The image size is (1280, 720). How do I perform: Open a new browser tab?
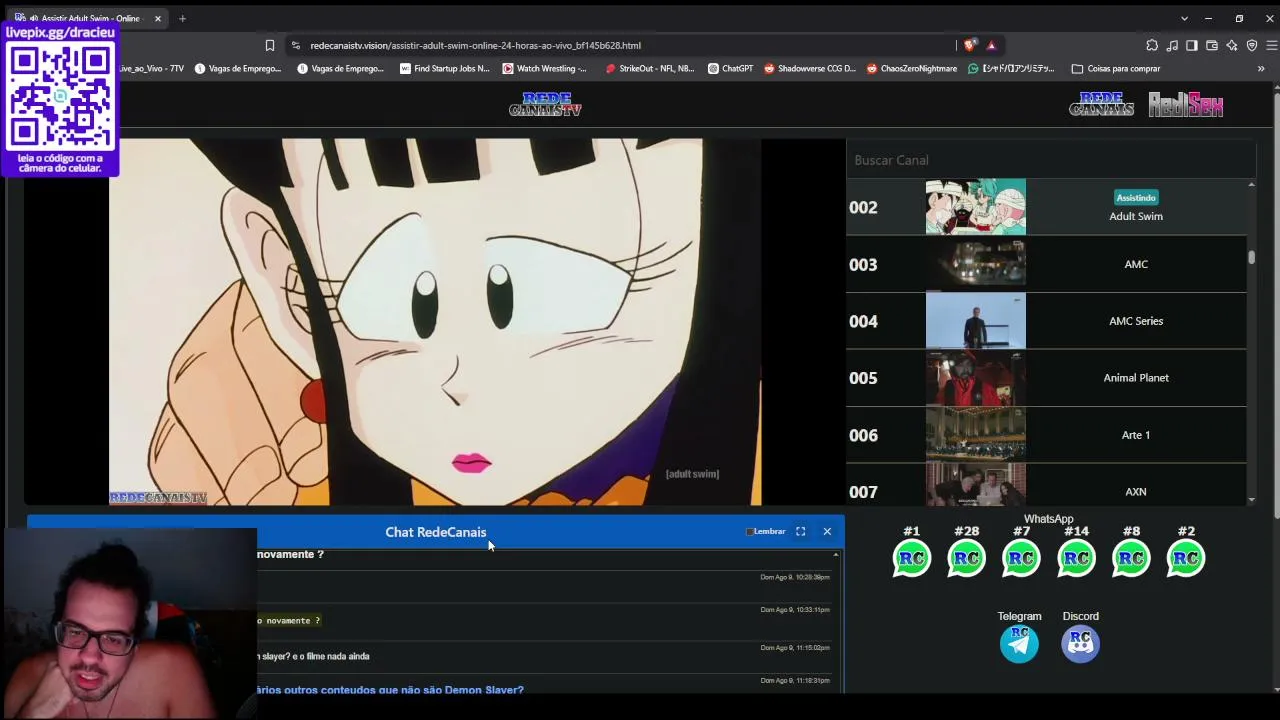point(182,18)
